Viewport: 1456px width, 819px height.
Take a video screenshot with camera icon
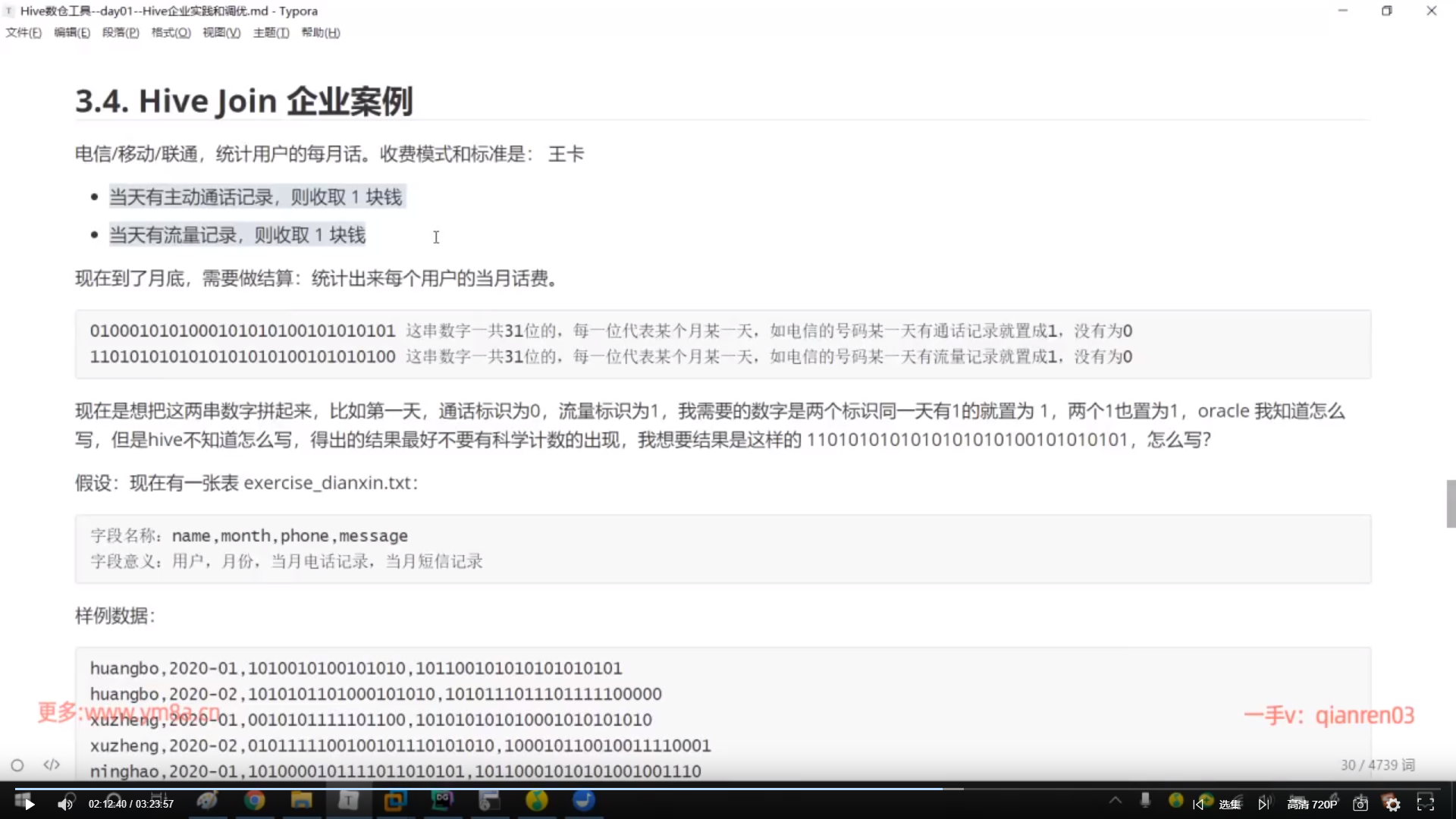tap(1360, 805)
